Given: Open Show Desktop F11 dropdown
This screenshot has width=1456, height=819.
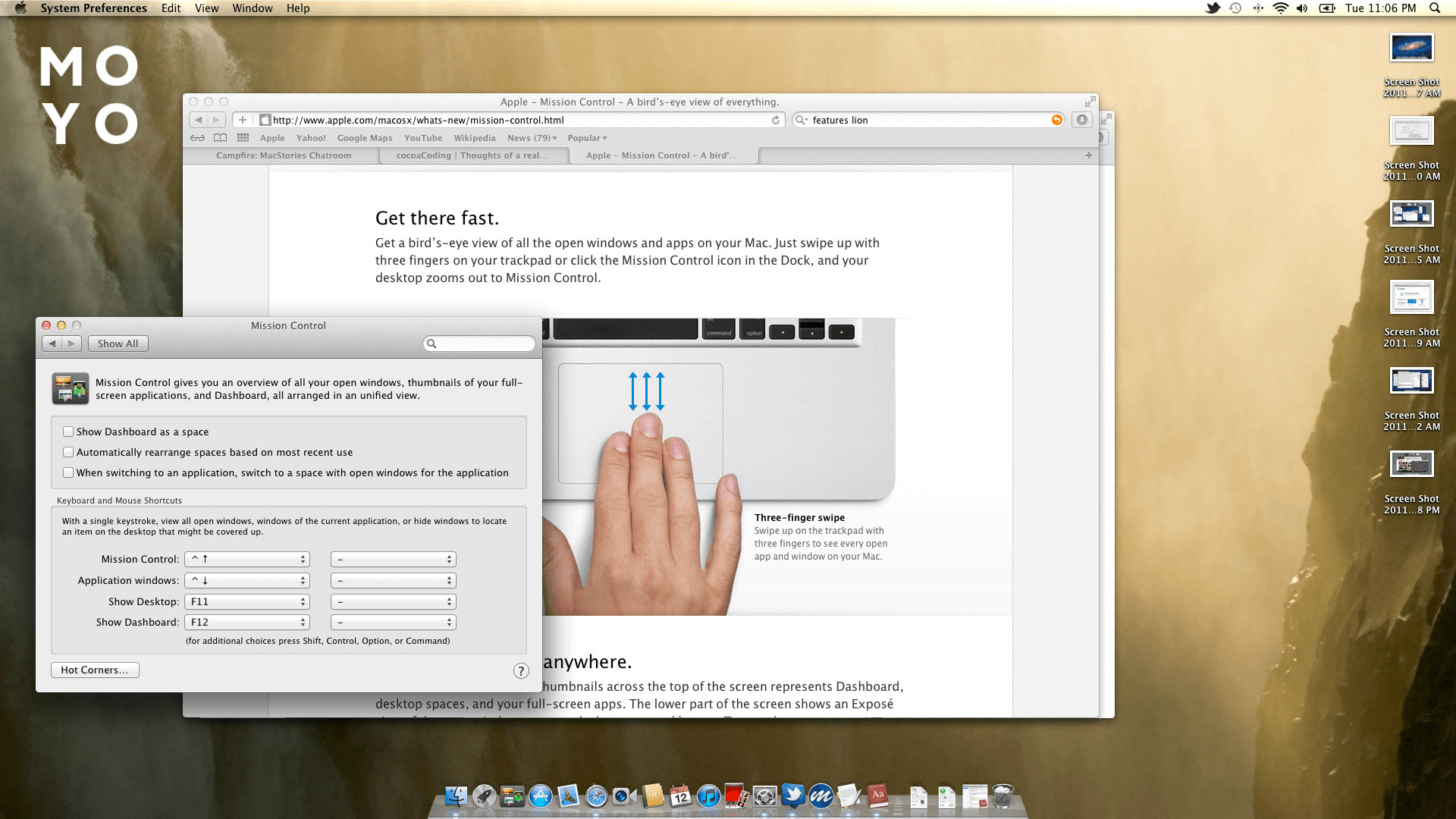Looking at the screenshot, I should pos(246,601).
